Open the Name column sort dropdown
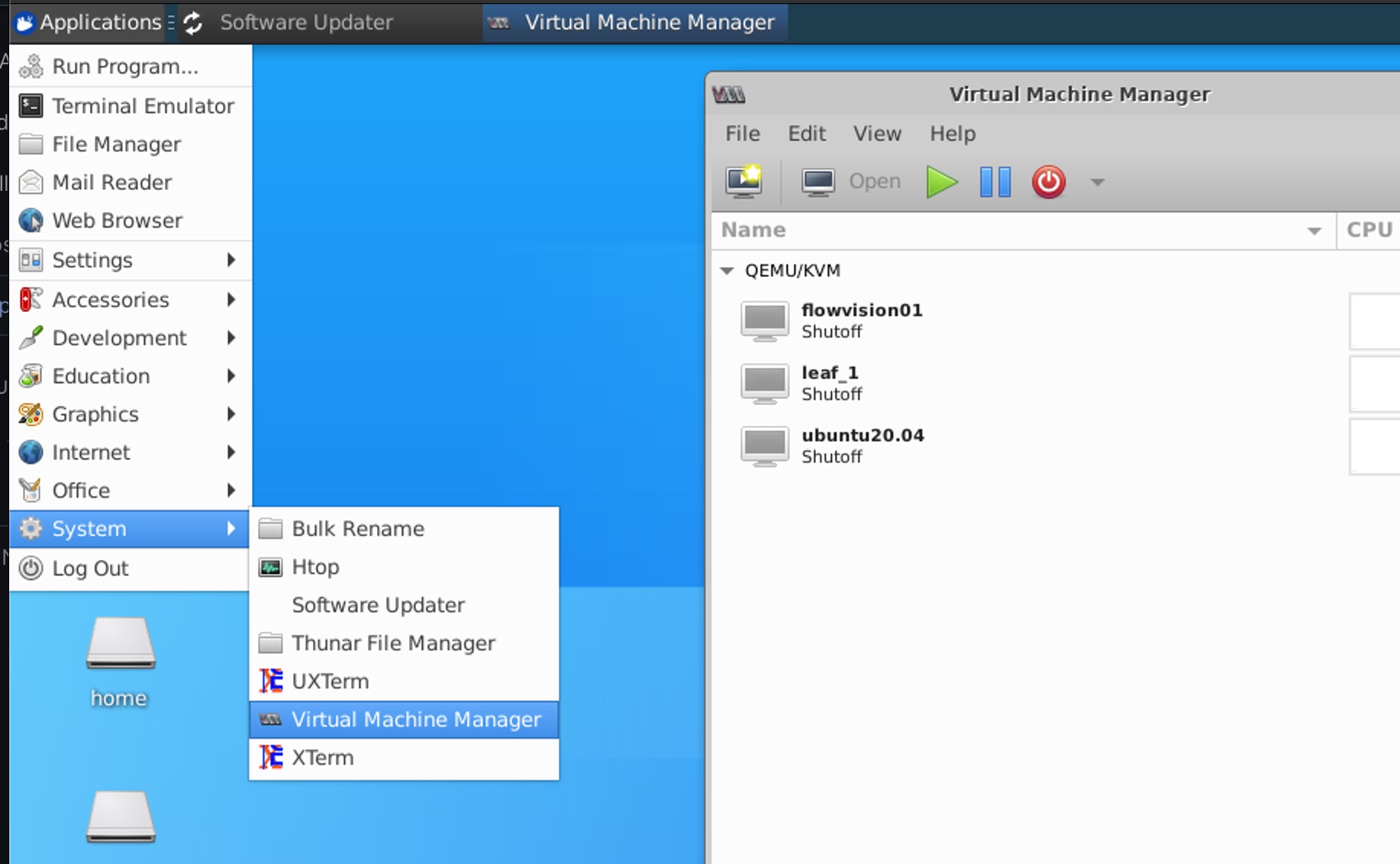1400x864 pixels. [x=1314, y=231]
